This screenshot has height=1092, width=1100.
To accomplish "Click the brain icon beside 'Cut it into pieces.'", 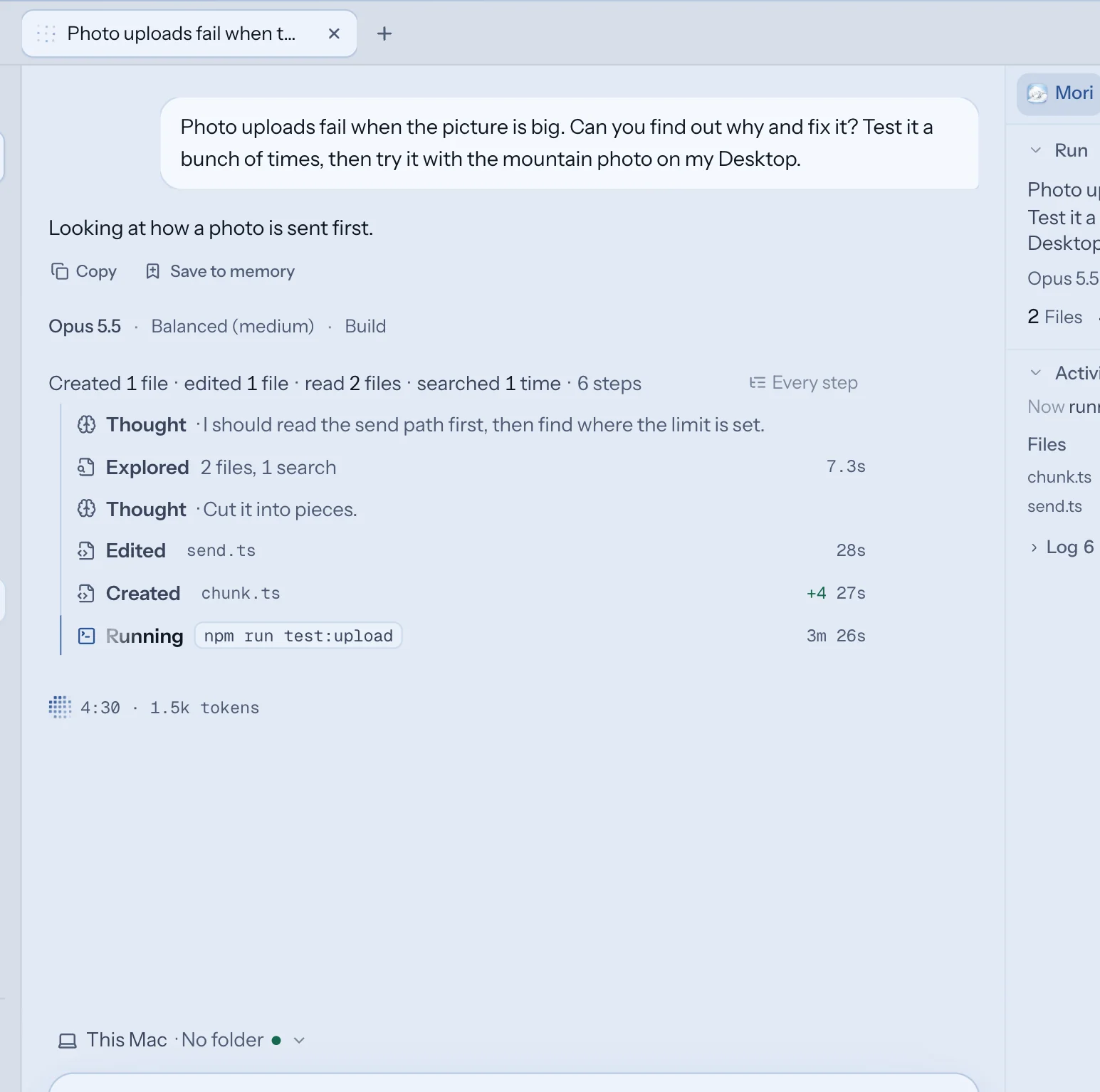I will (86, 509).
